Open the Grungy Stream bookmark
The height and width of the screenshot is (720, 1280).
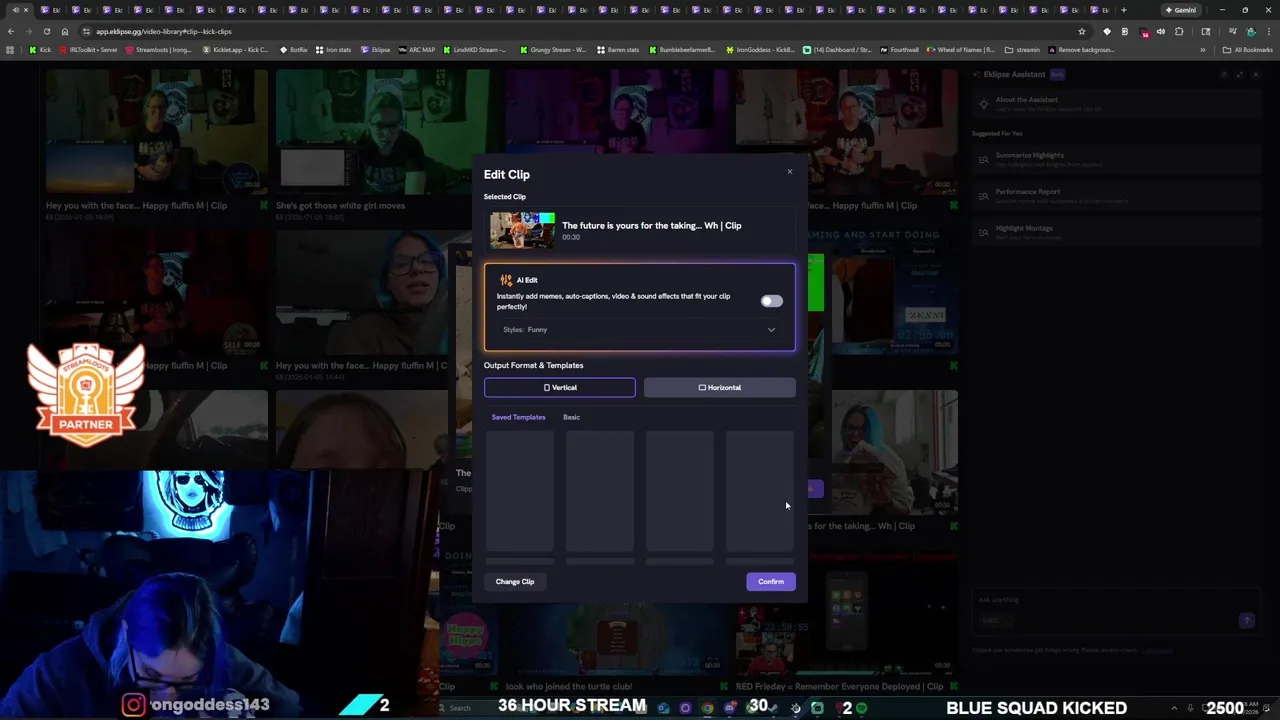pyautogui.click(x=553, y=50)
